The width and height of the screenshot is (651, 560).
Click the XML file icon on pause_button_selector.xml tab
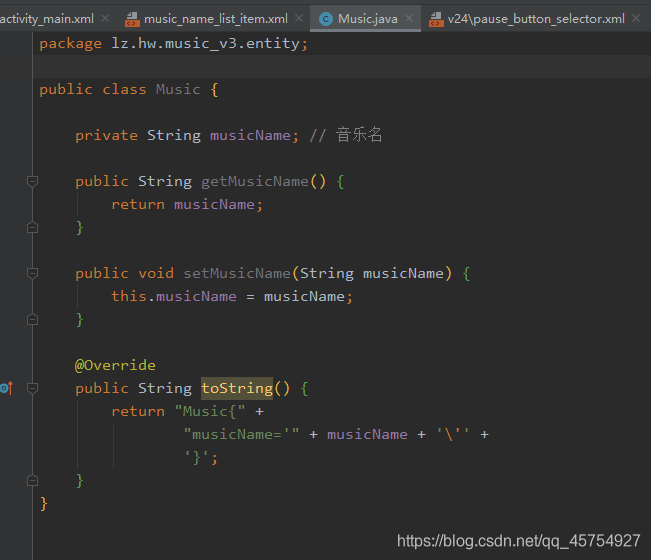(x=436, y=19)
